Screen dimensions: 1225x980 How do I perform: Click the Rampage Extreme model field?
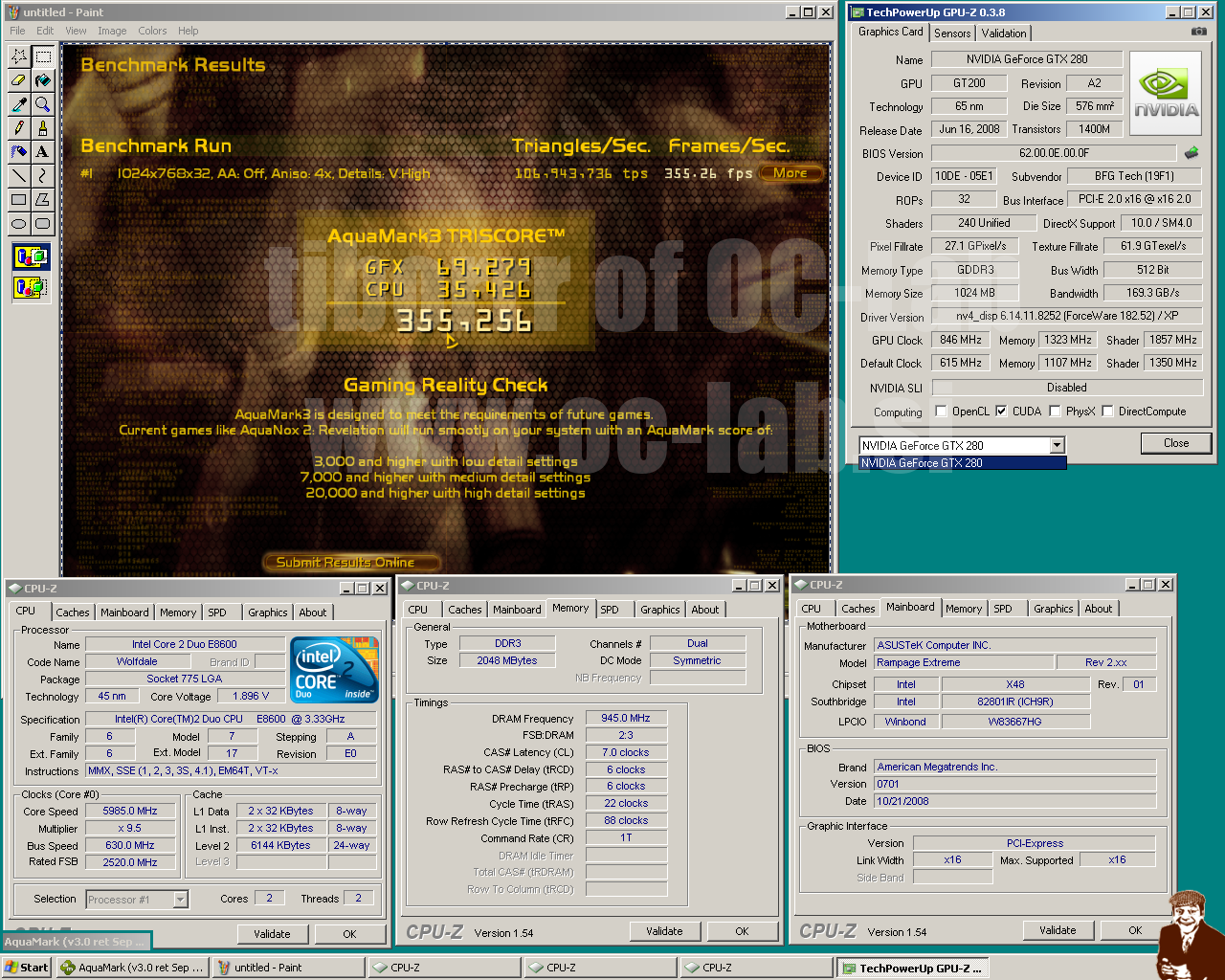(964, 662)
